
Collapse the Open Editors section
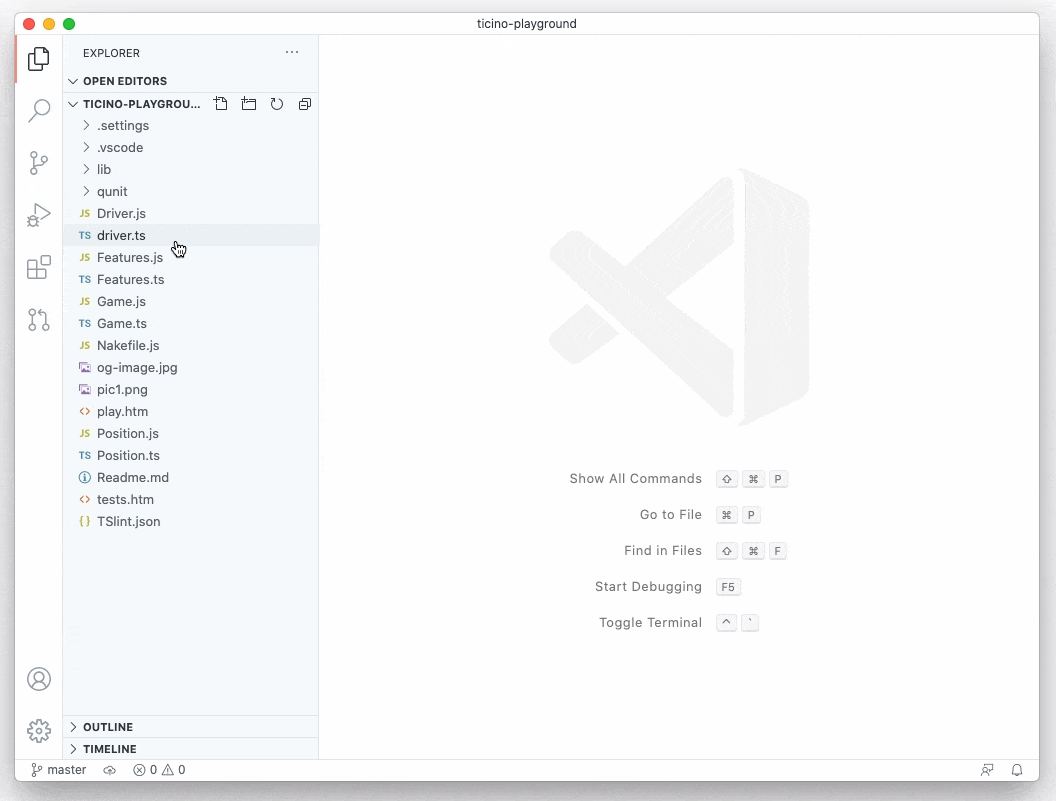click(72, 81)
